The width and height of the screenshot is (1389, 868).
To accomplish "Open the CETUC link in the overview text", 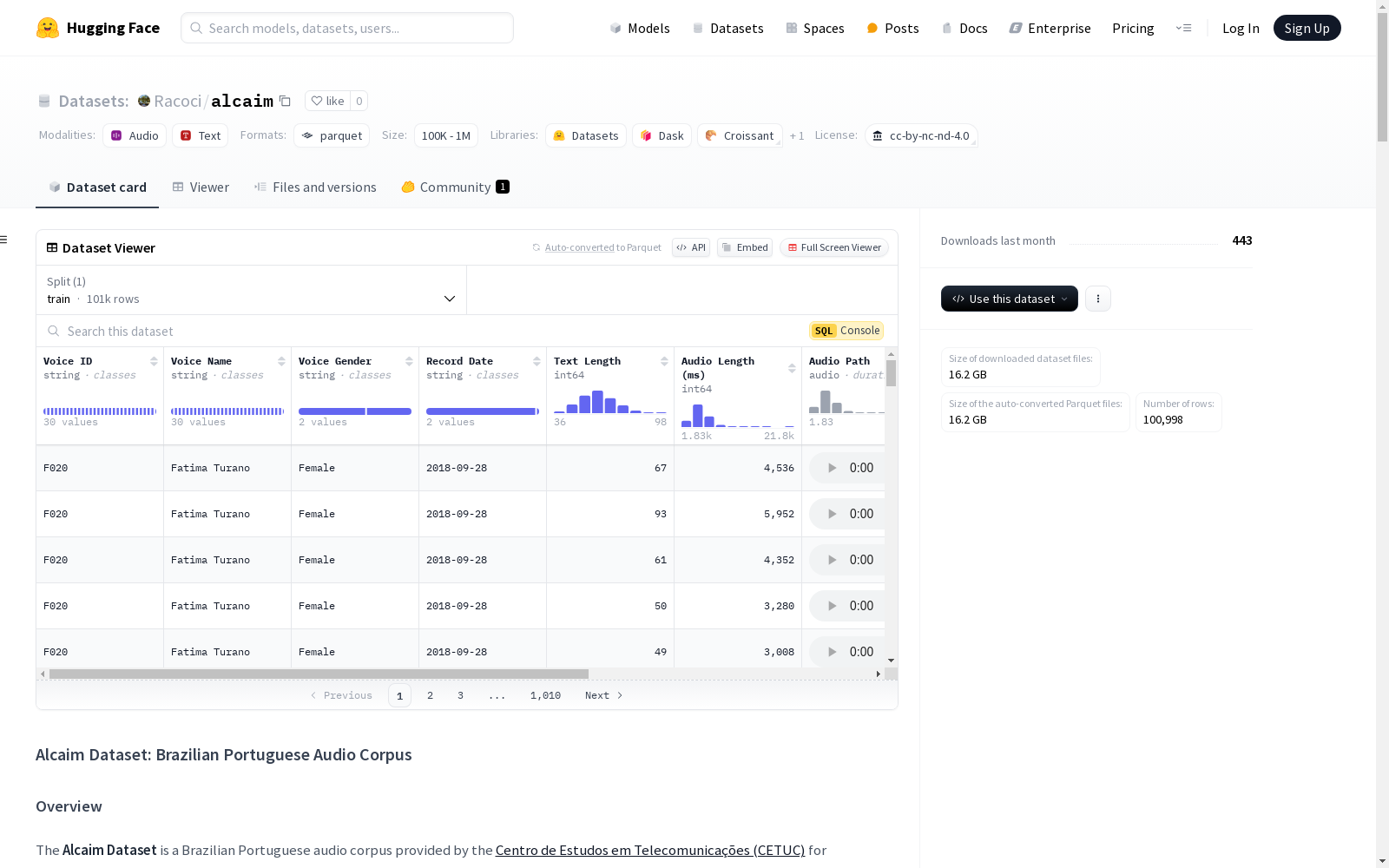I will tap(650, 850).
